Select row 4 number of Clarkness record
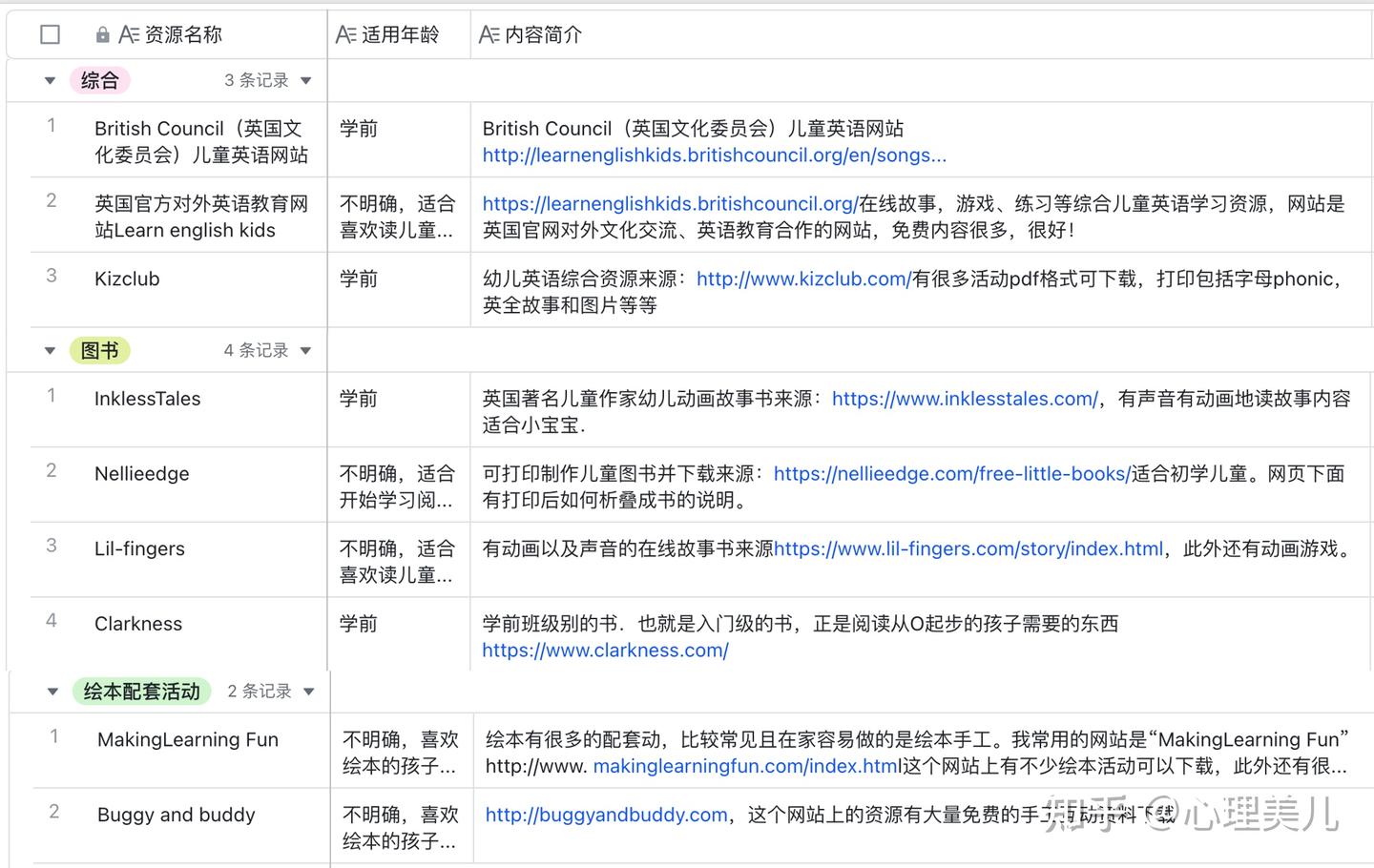Viewport: 1374px width, 868px height. (52, 621)
